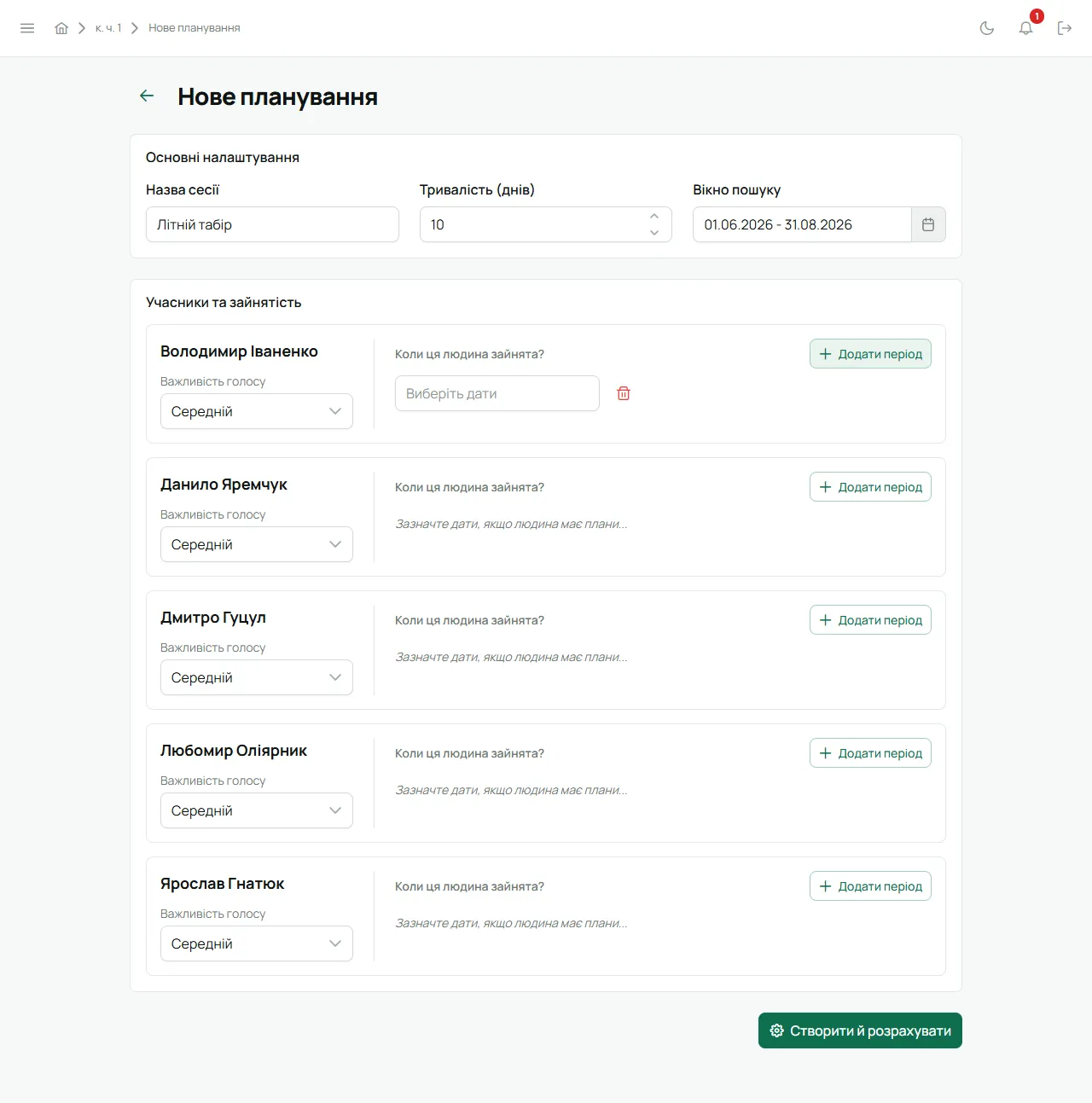
Task: Add period for Любомир Оліярник
Action: pyautogui.click(x=870, y=753)
